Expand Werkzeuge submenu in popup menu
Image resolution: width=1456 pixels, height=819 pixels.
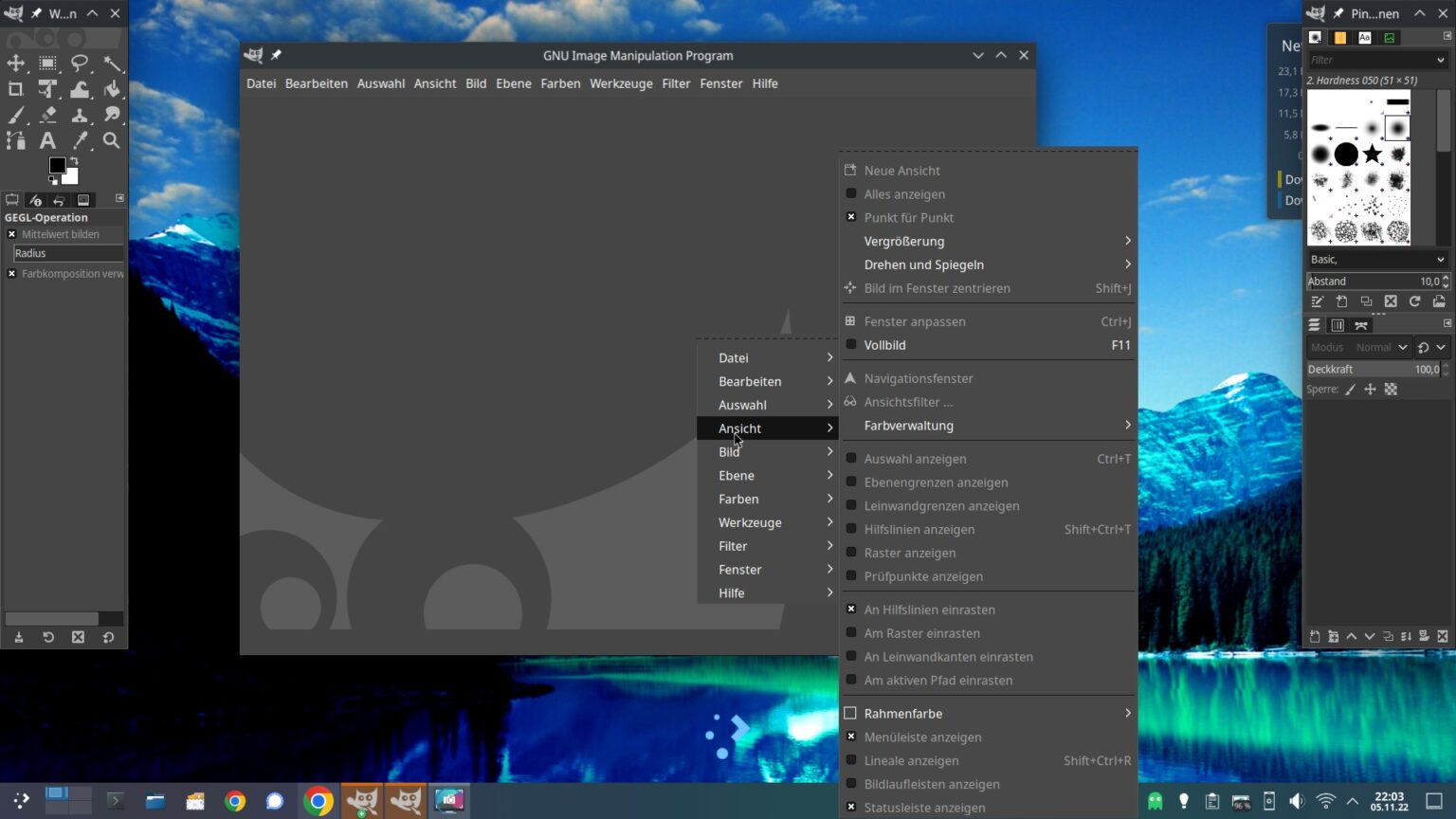click(x=768, y=522)
